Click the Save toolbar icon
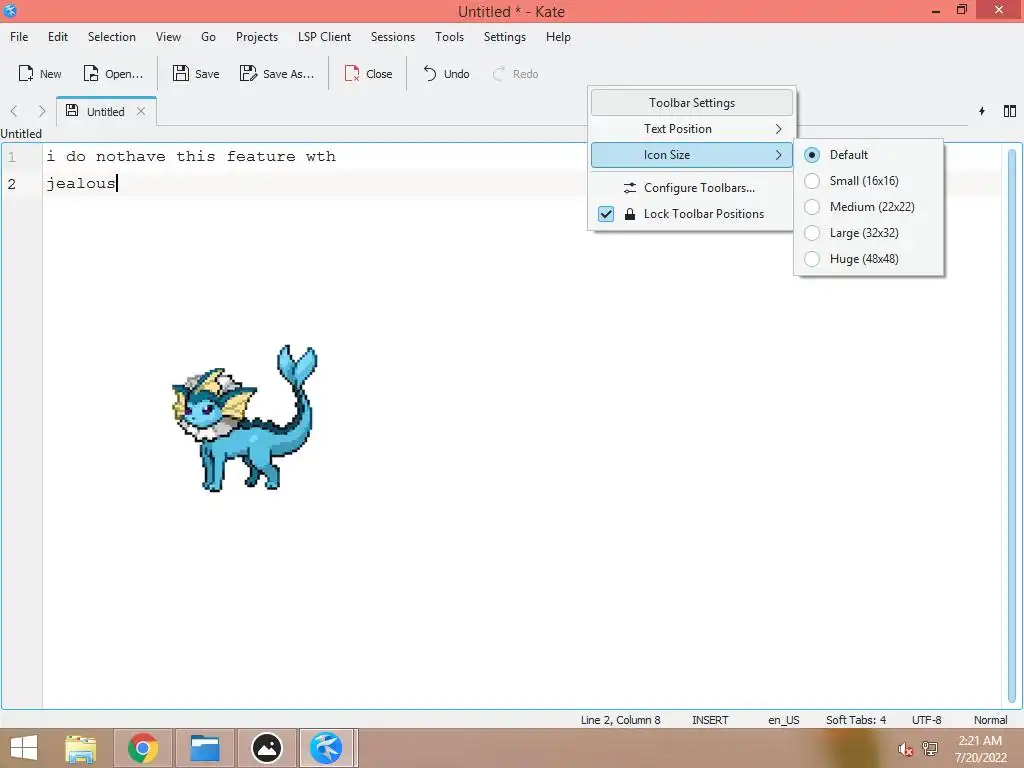This screenshot has width=1024, height=768. point(180,73)
